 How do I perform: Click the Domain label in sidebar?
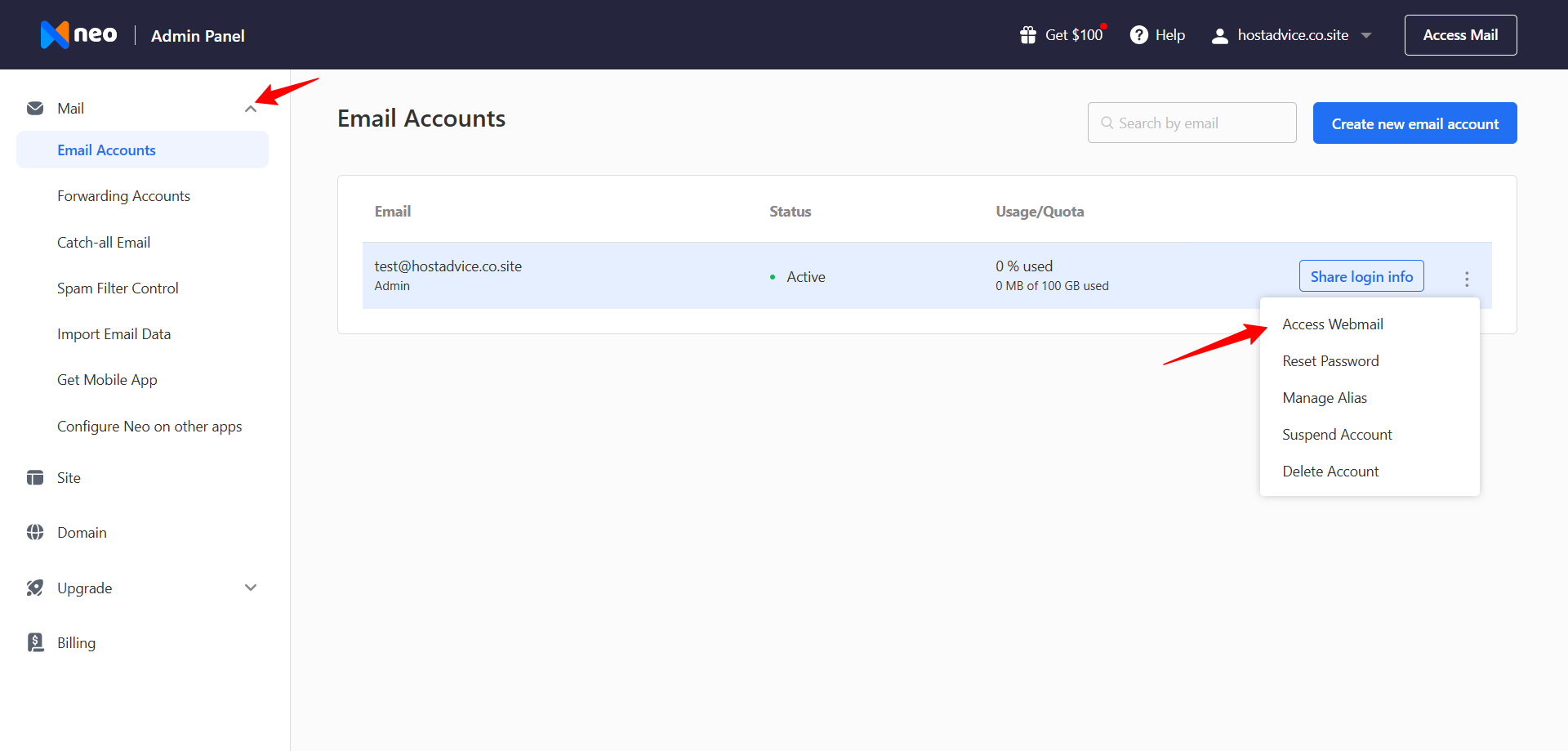tap(82, 533)
